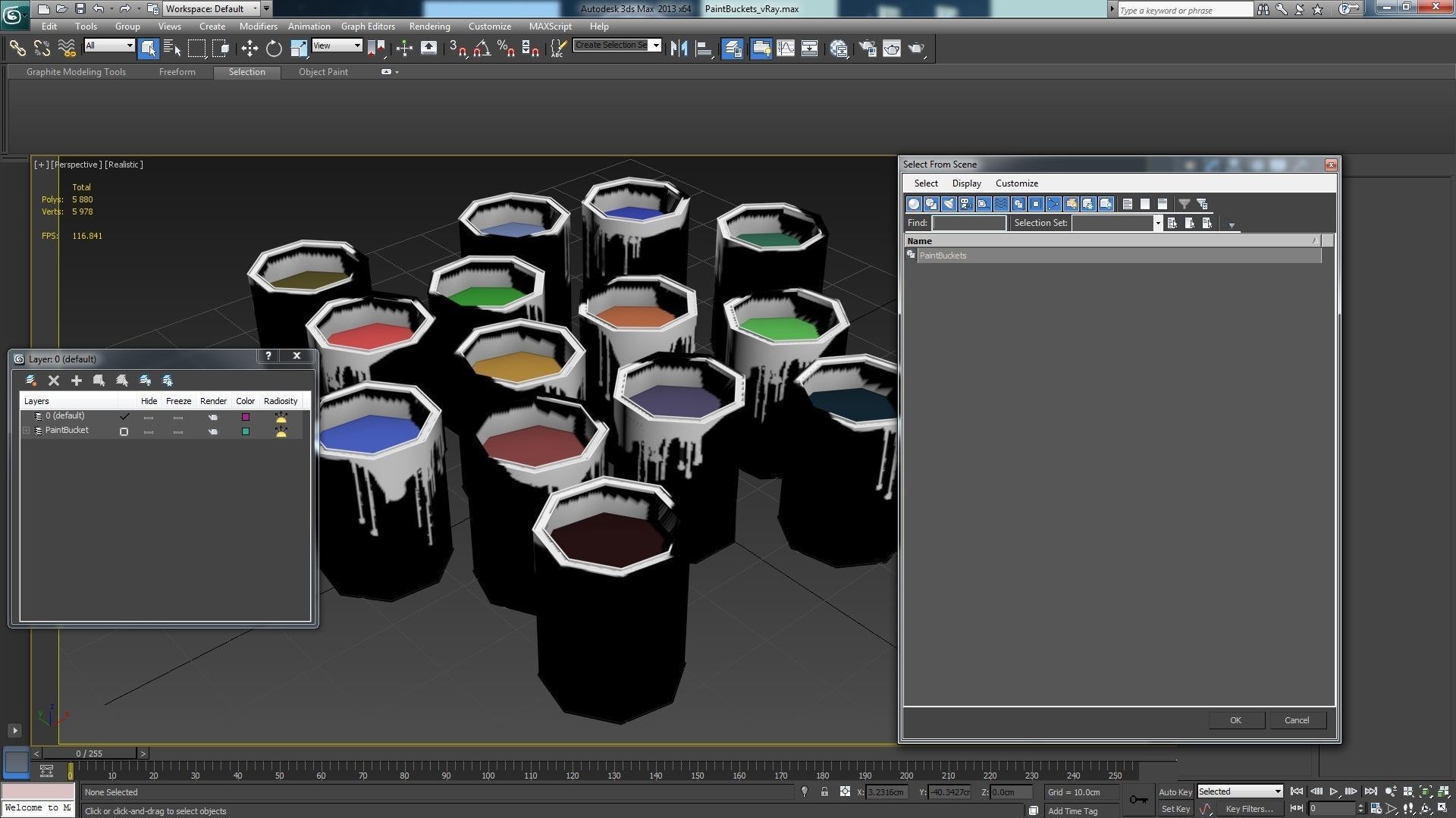Toggle Angle Snap on main toolbar
The height and width of the screenshot is (818, 1456).
[482, 49]
